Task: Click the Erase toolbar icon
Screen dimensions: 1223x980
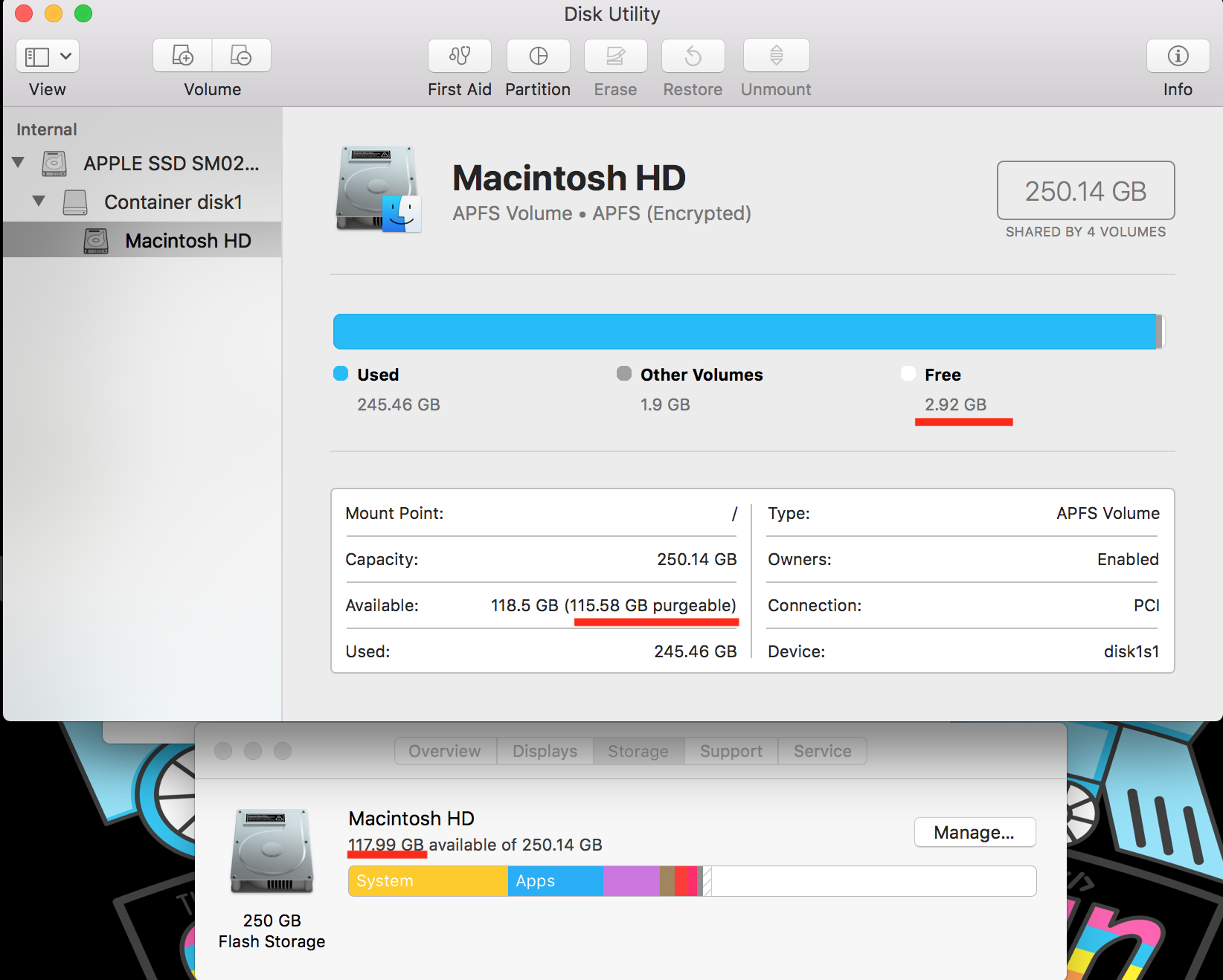Action: tap(615, 56)
